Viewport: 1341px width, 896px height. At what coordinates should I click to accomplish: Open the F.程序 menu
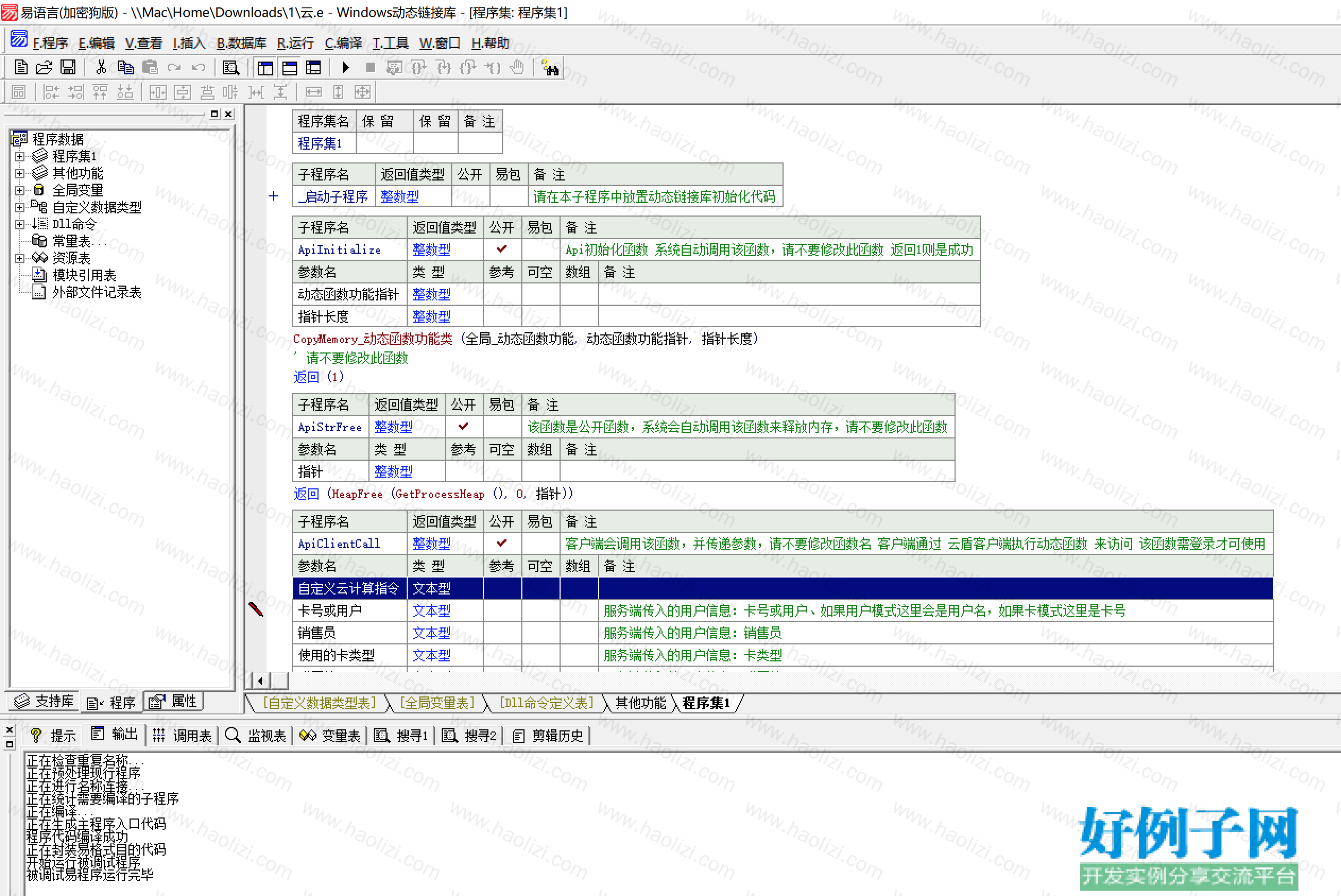pos(50,43)
